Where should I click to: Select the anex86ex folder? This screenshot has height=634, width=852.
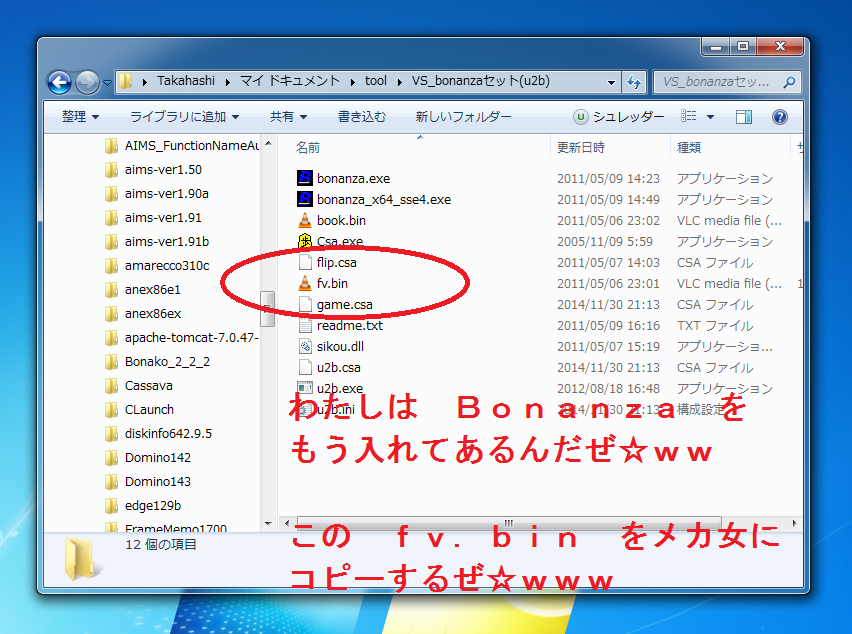pyautogui.click(x=153, y=313)
